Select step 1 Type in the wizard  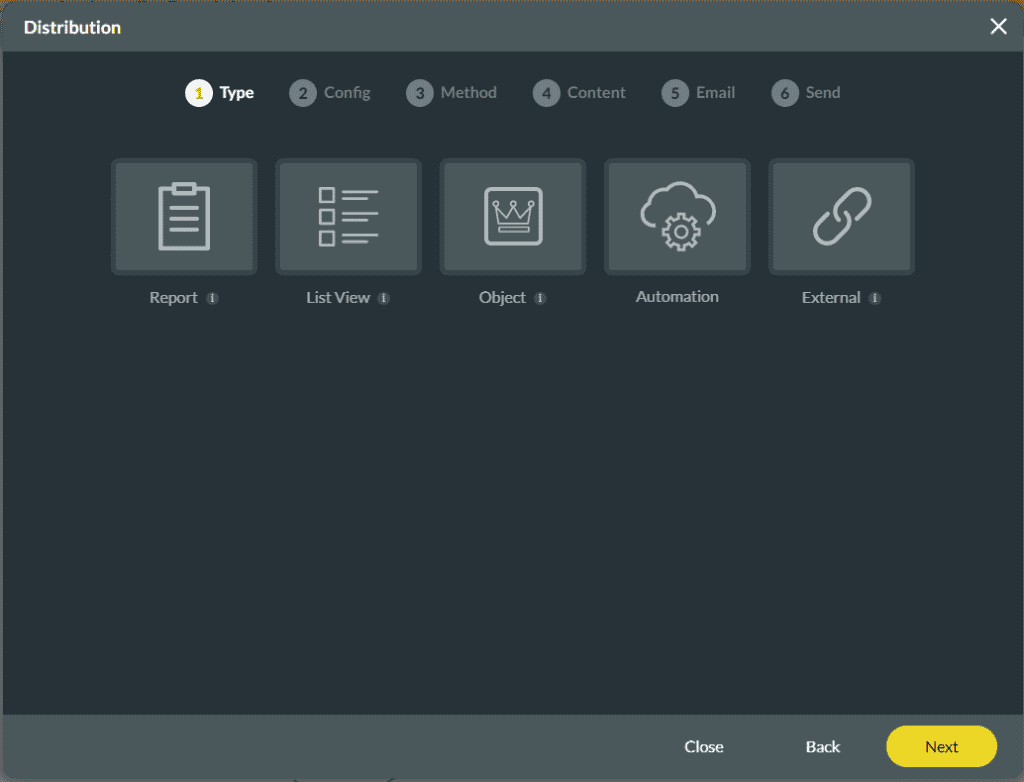pyautogui.click(x=220, y=92)
